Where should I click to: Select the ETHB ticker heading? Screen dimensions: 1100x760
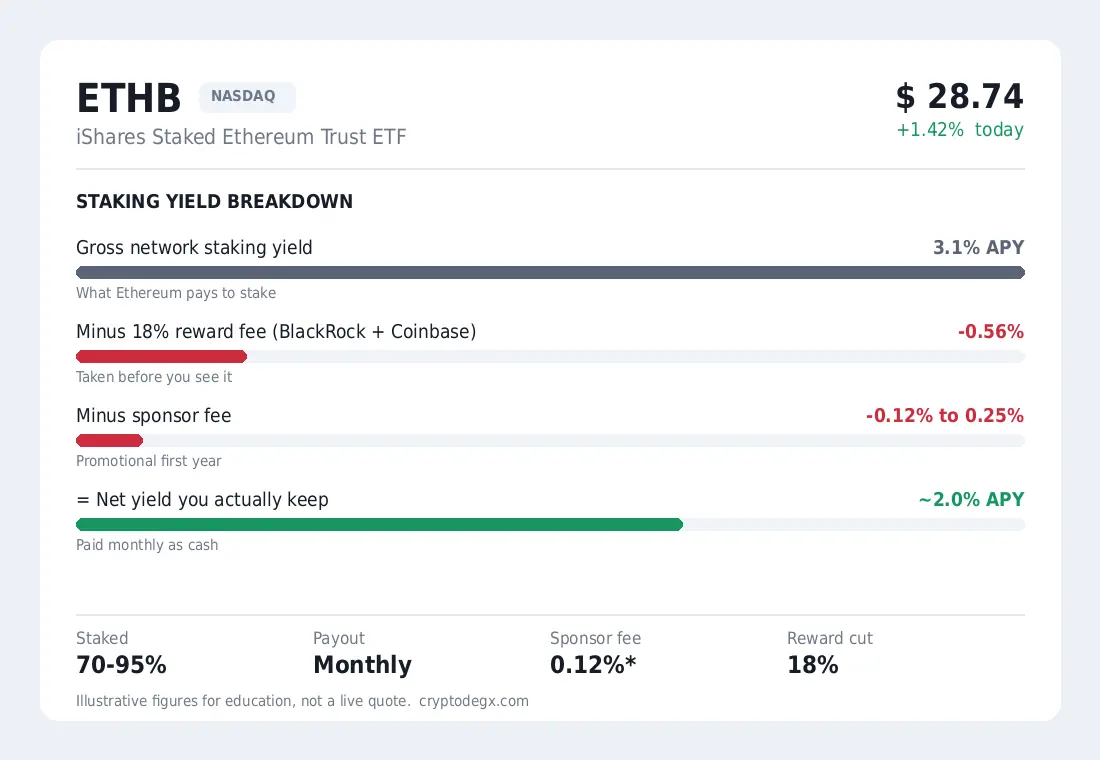click(129, 98)
